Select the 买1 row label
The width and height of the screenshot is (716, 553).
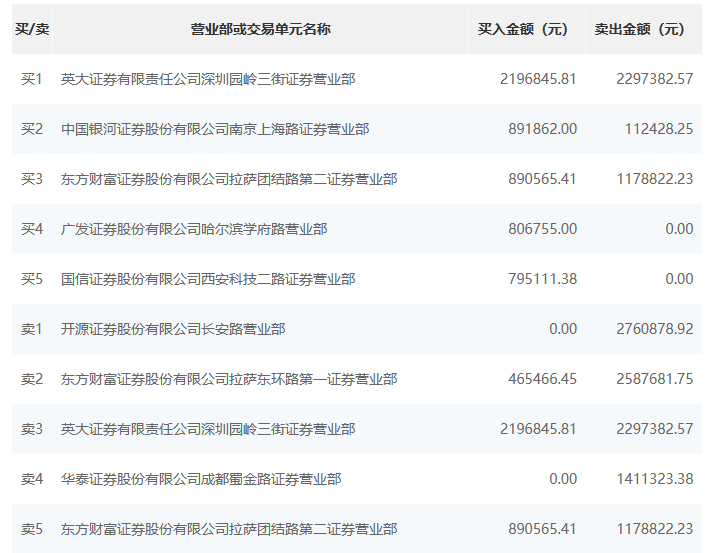click(32, 79)
